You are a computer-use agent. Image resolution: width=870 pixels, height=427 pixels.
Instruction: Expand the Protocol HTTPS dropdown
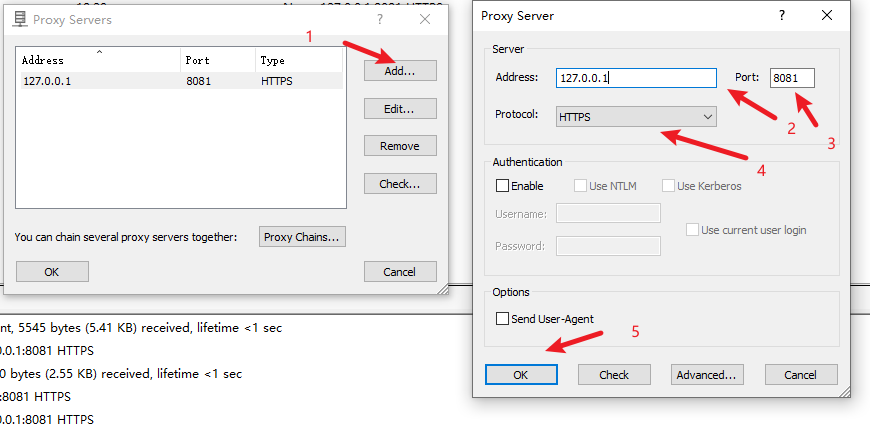tap(637, 117)
